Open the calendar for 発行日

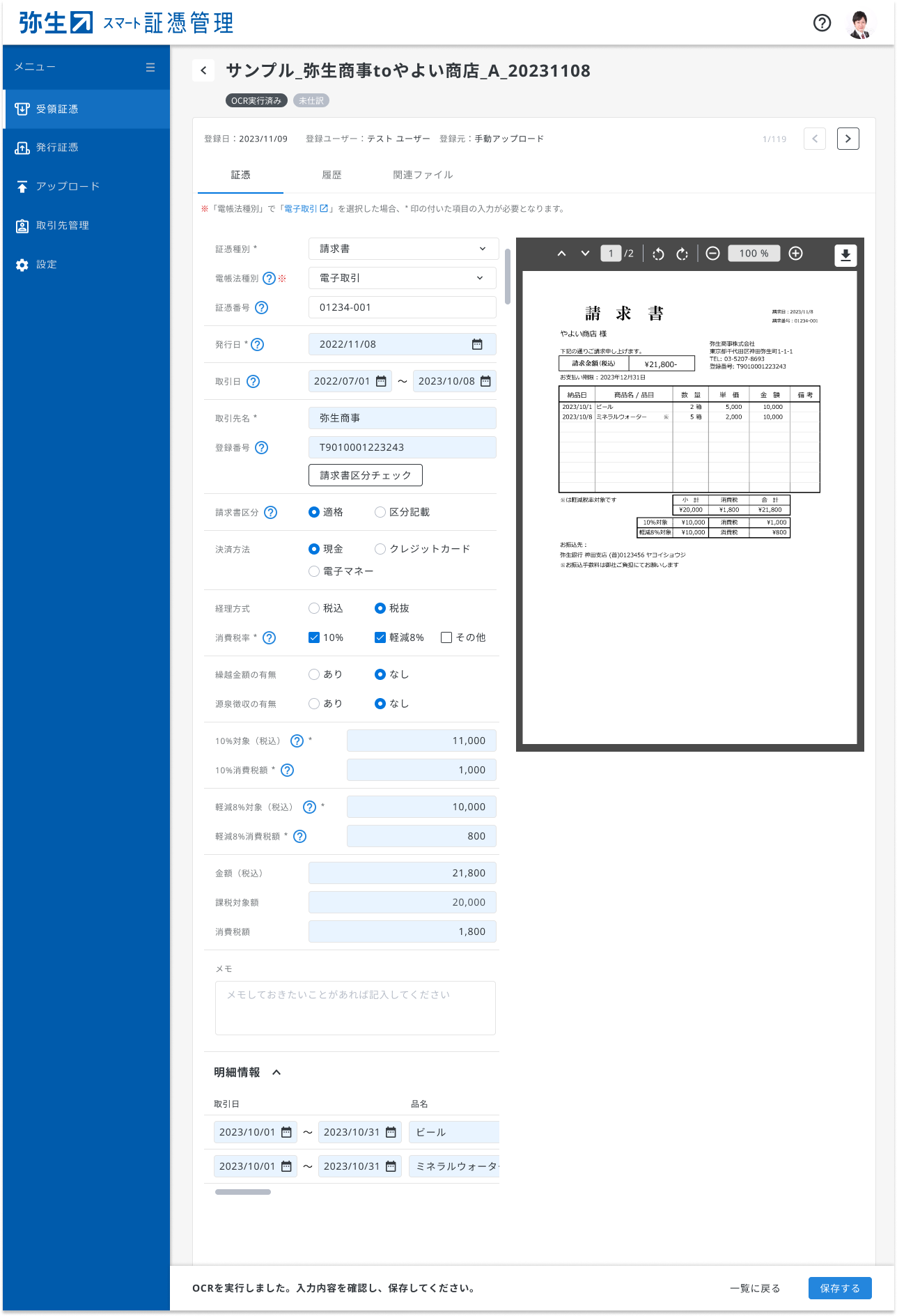pyautogui.click(x=477, y=344)
